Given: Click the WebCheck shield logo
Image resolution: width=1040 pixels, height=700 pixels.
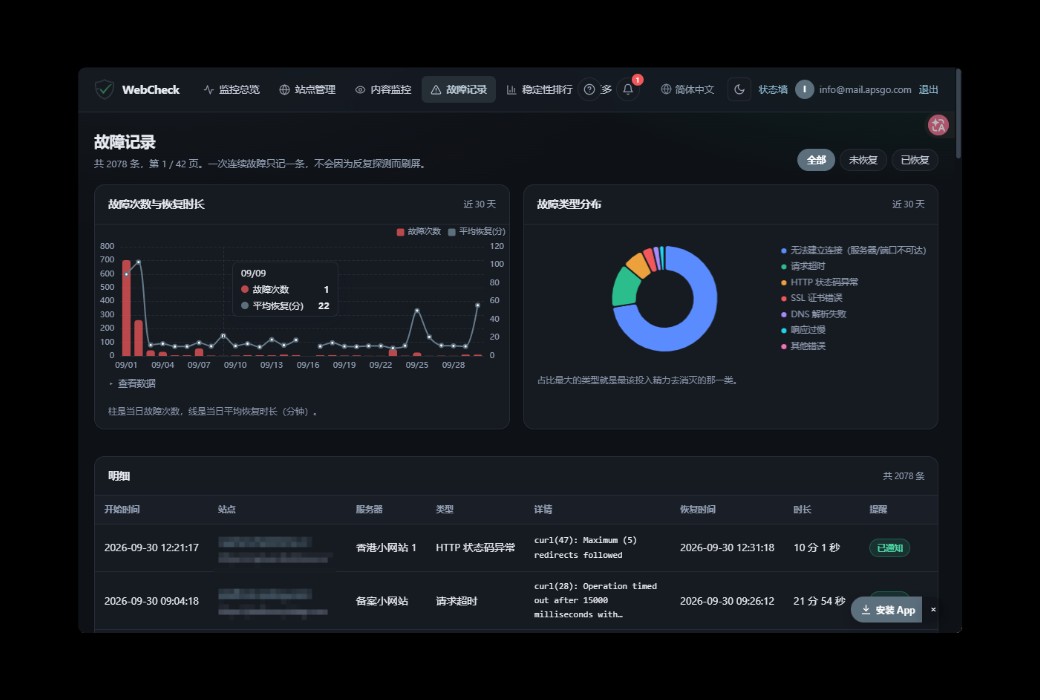Looking at the screenshot, I should pos(104,90).
